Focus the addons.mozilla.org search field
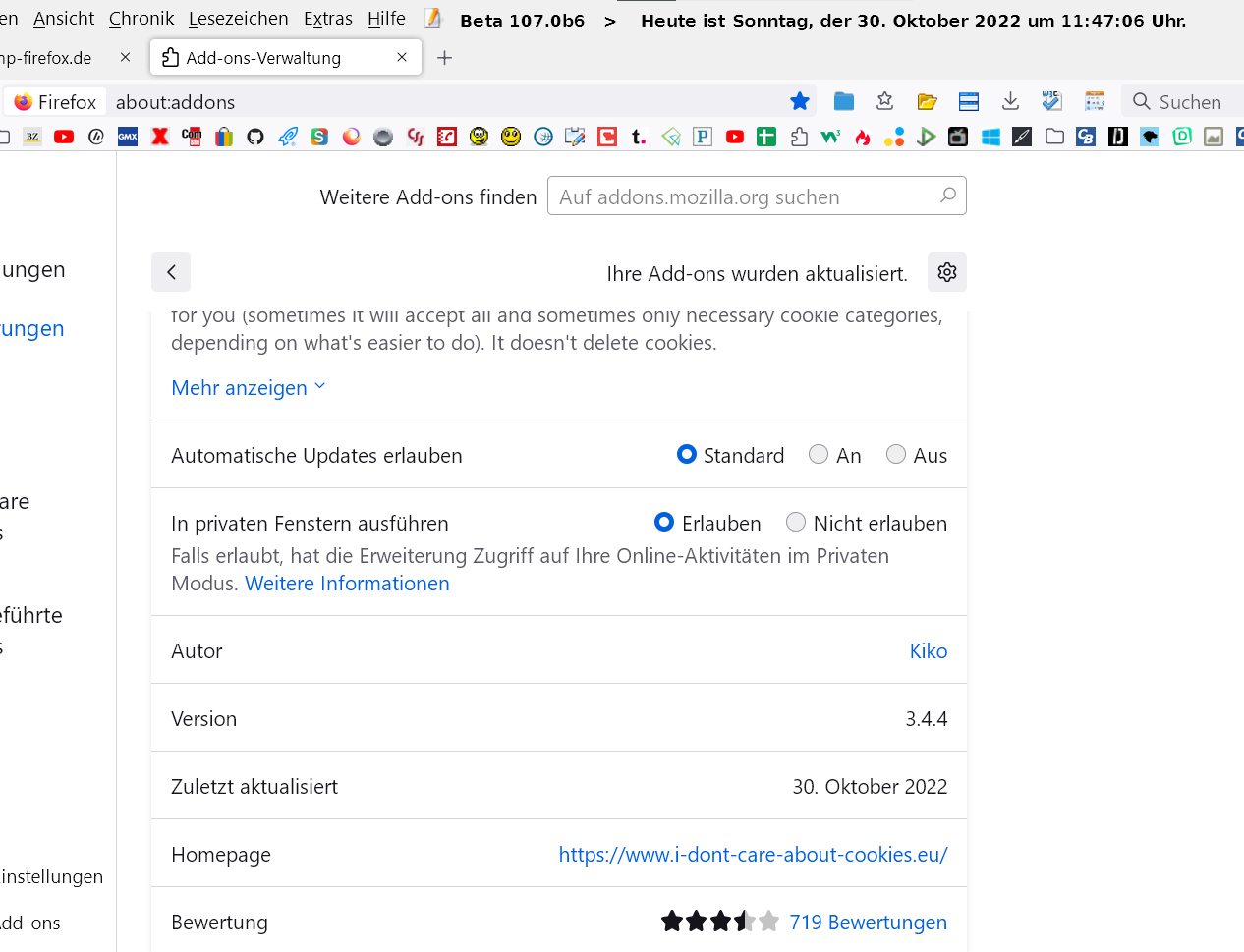 click(x=757, y=196)
